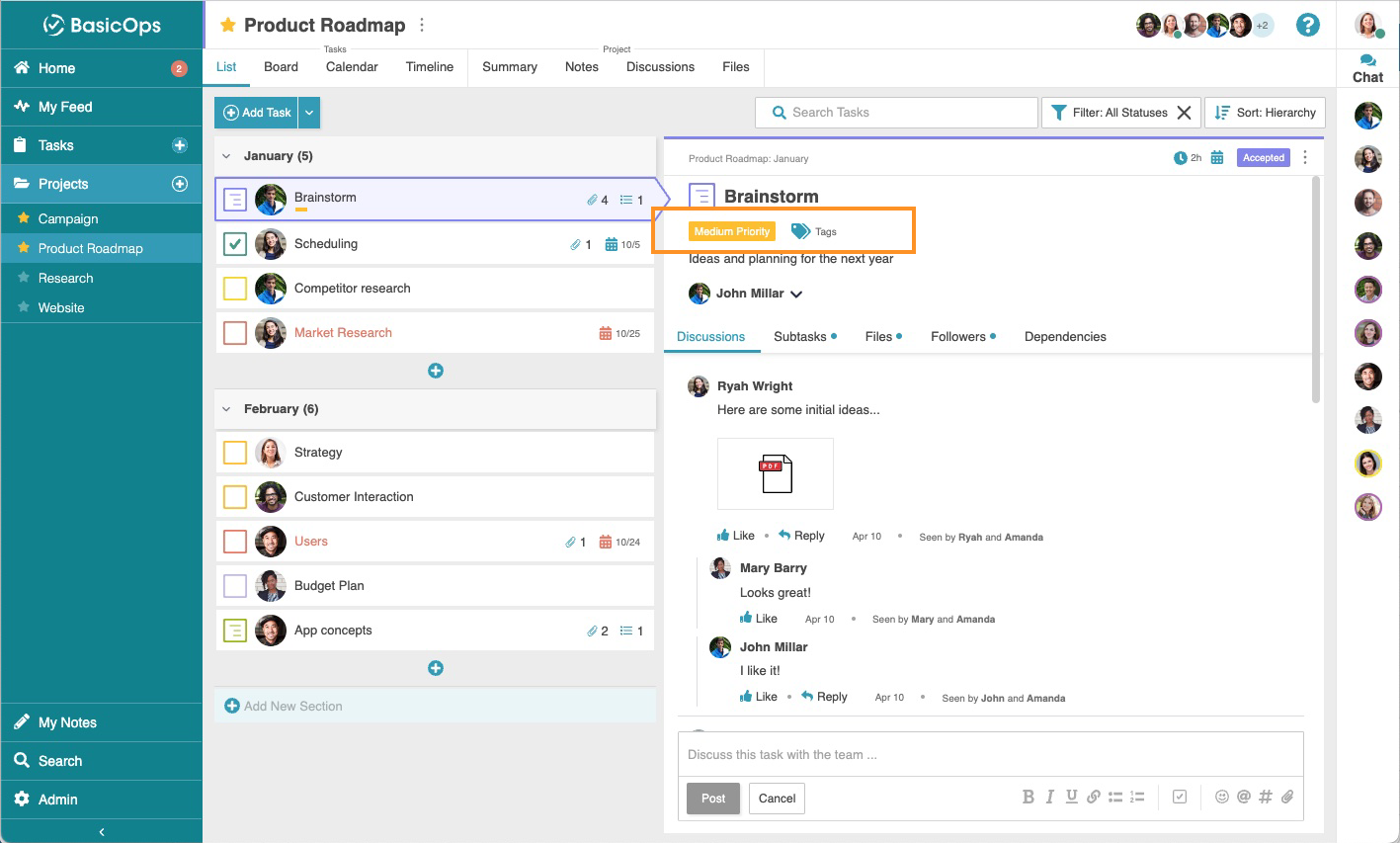The width and height of the screenshot is (1400, 843).
Task: Insert emoji using the smiley icon
Action: coord(1221,797)
